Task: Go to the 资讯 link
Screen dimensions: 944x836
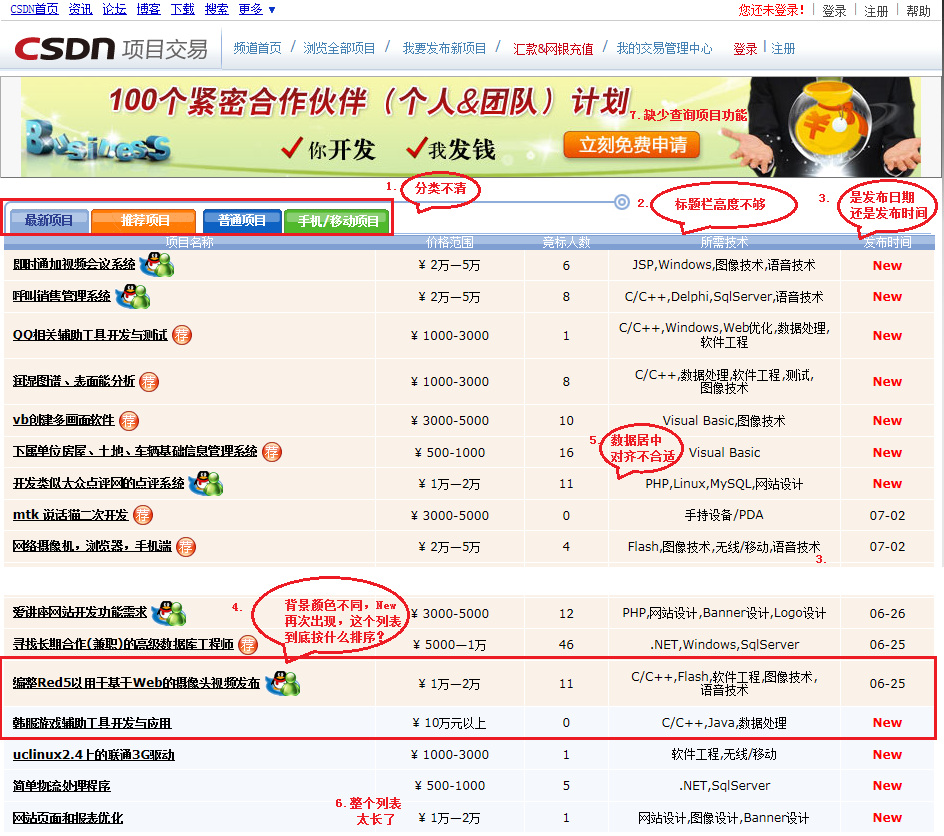Action: [80, 10]
